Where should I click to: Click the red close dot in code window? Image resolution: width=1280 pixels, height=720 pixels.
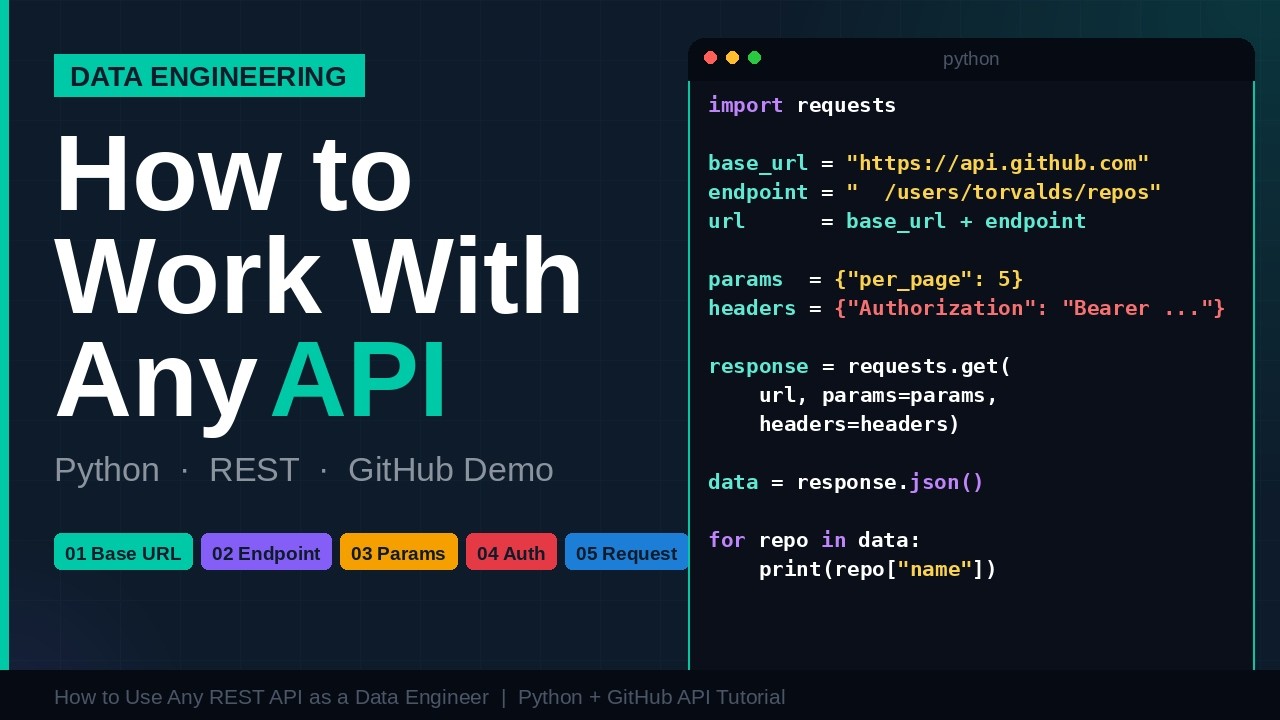click(711, 57)
